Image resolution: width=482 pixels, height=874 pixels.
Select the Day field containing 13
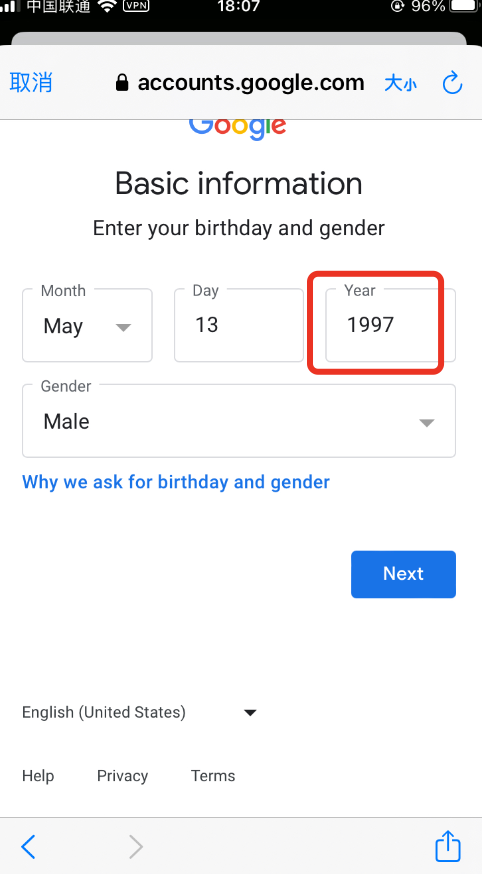pos(238,325)
